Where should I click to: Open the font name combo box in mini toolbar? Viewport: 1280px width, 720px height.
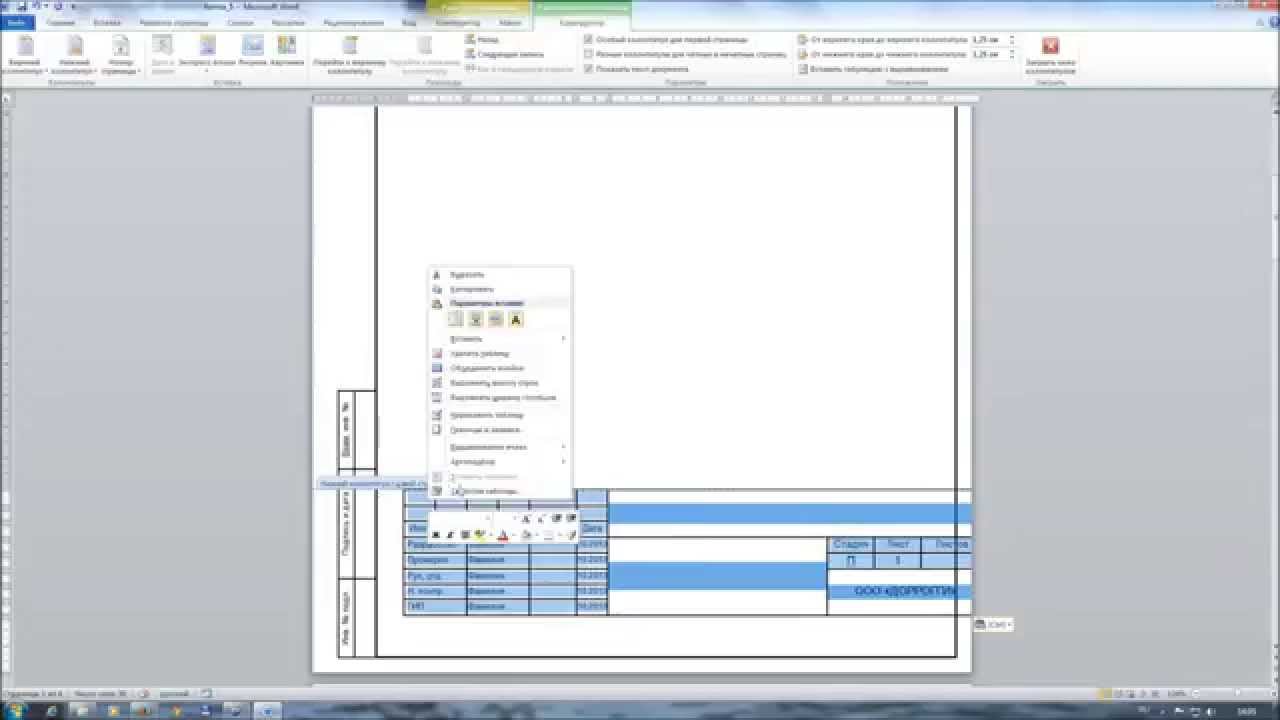coord(461,518)
